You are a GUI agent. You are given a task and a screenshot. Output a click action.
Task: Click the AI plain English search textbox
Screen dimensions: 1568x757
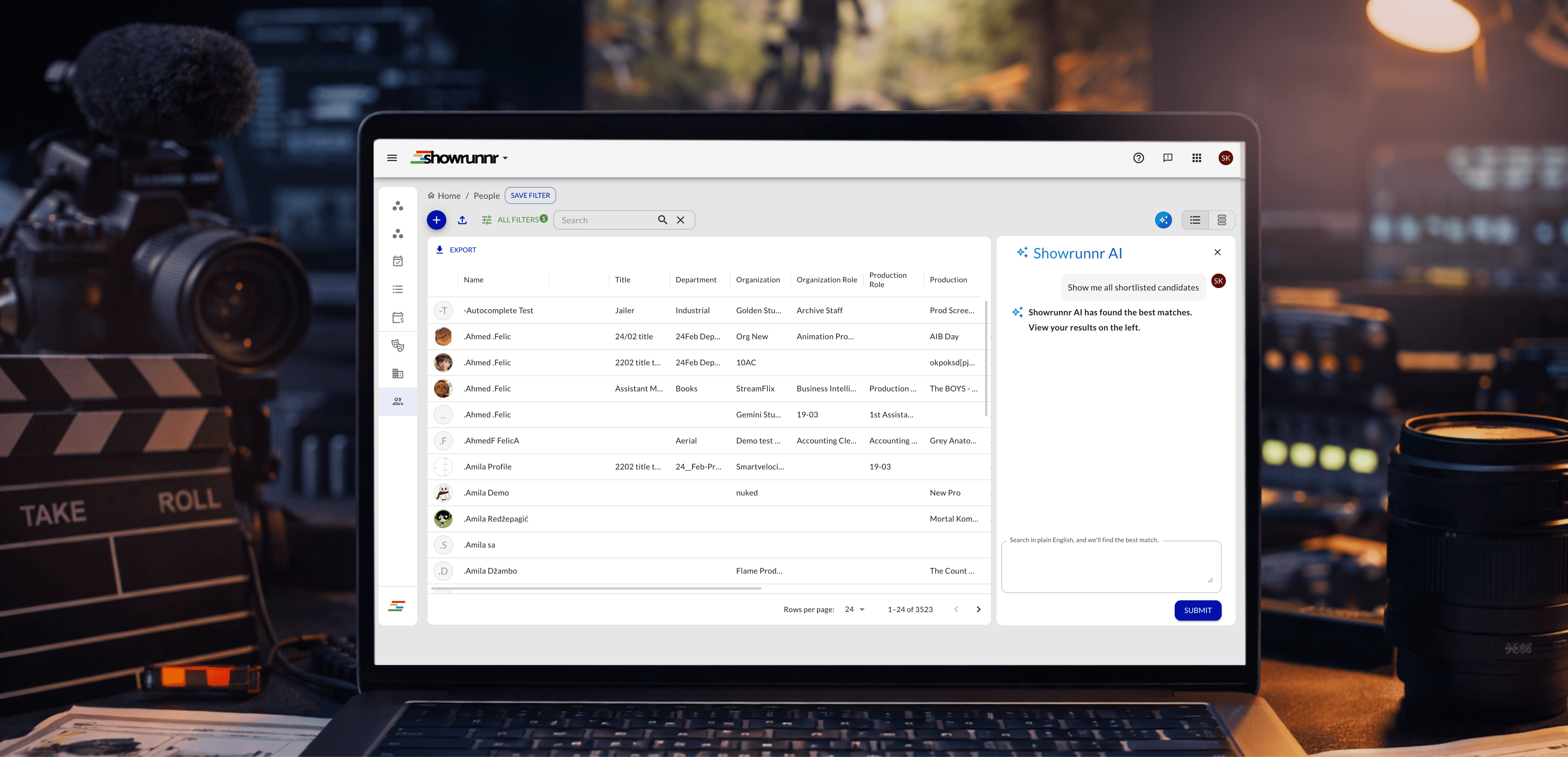pyautogui.click(x=1110, y=566)
